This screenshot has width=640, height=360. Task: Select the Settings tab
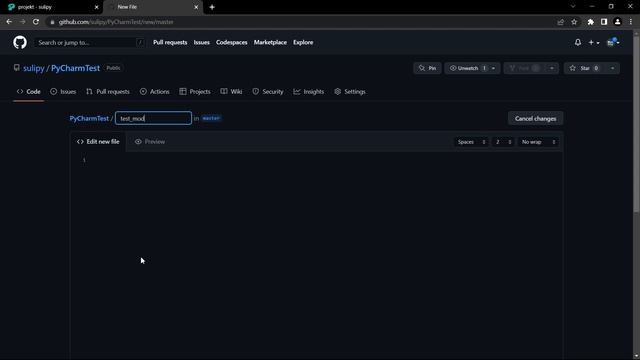pyautogui.click(x=350, y=92)
